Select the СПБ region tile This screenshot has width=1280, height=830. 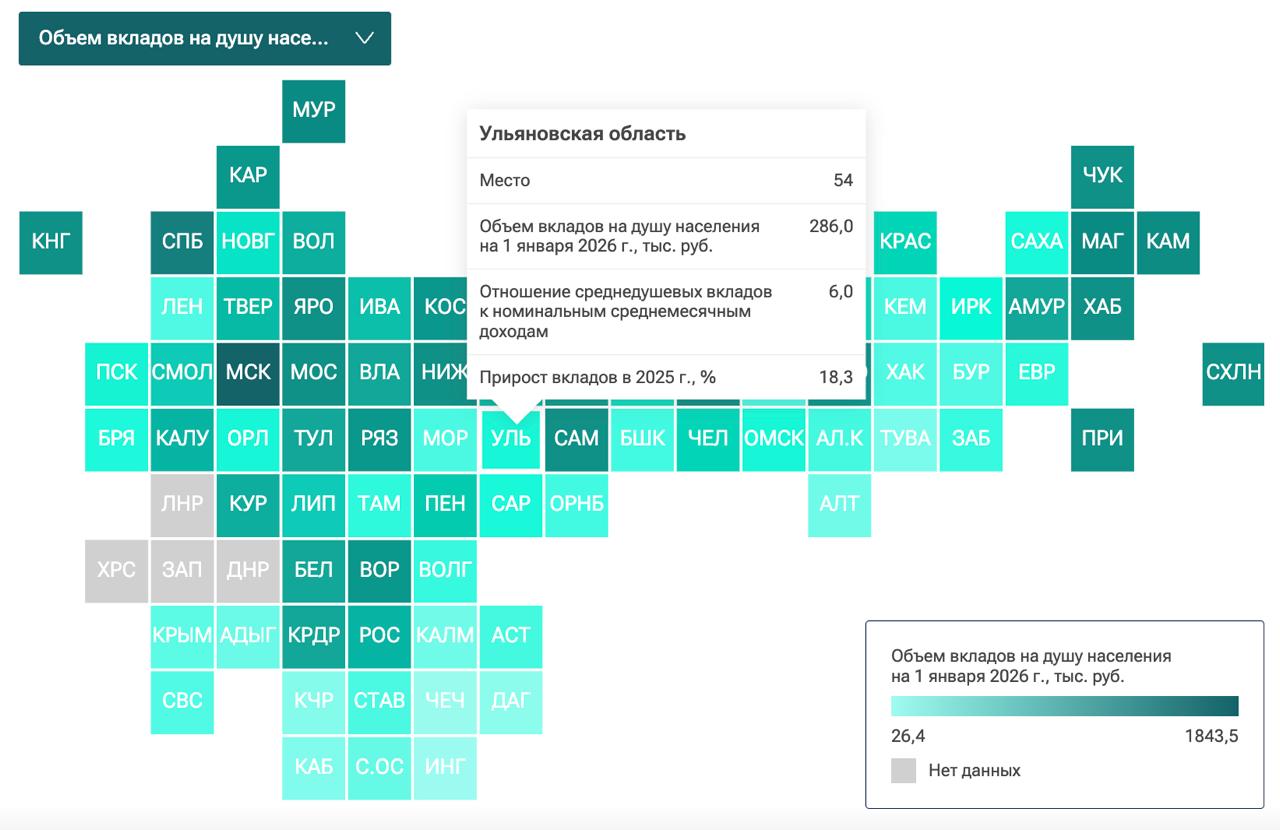pyautogui.click(x=182, y=241)
